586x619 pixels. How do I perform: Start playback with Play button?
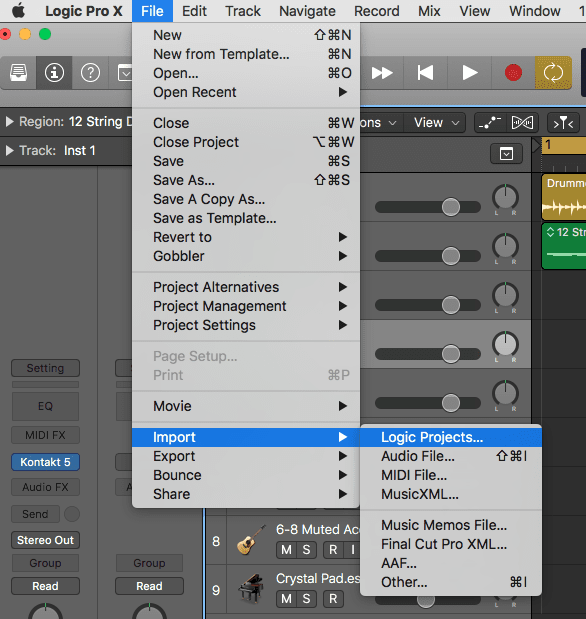pos(470,73)
